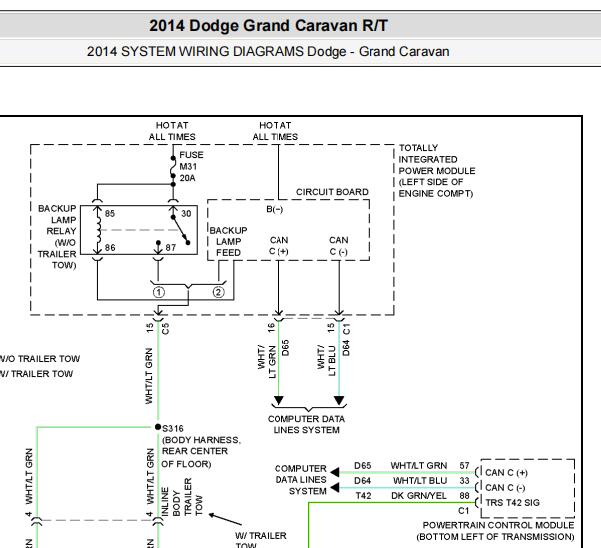Click 'WHT/LT BLU' on the pin 33 row

click(x=420, y=480)
